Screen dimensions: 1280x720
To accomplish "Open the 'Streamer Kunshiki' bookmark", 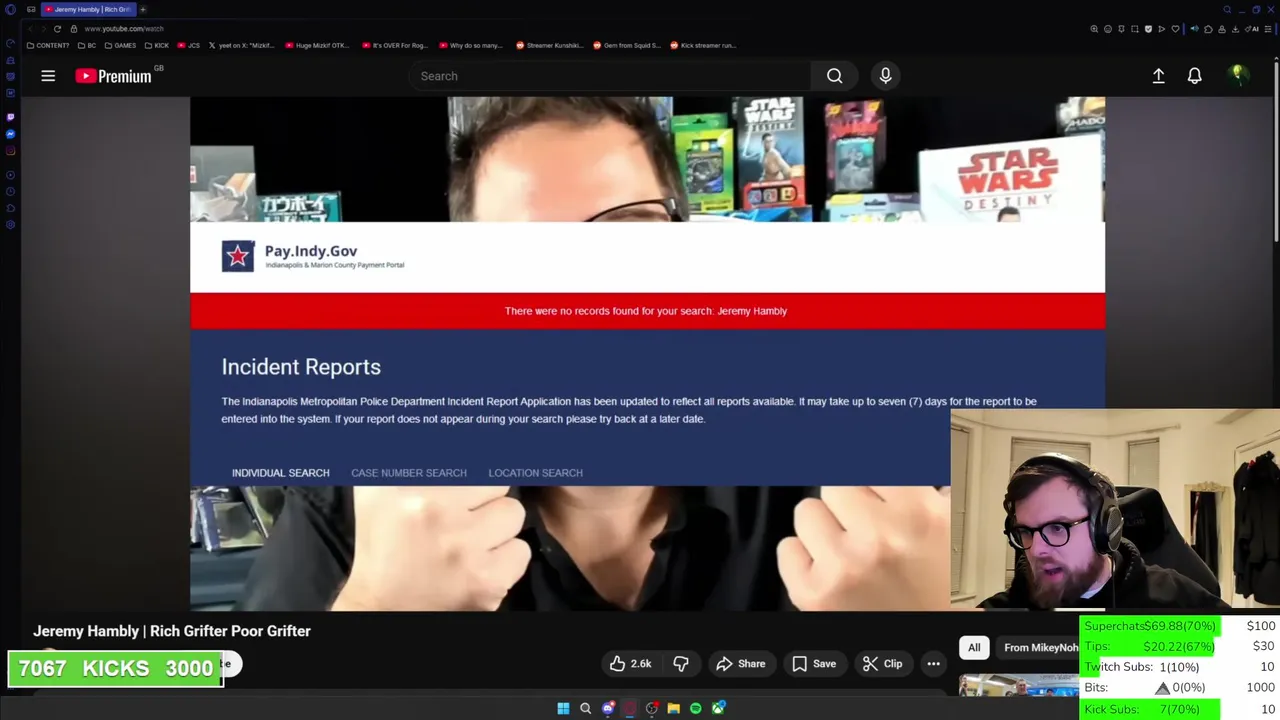I will pyautogui.click(x=549, y=45).
